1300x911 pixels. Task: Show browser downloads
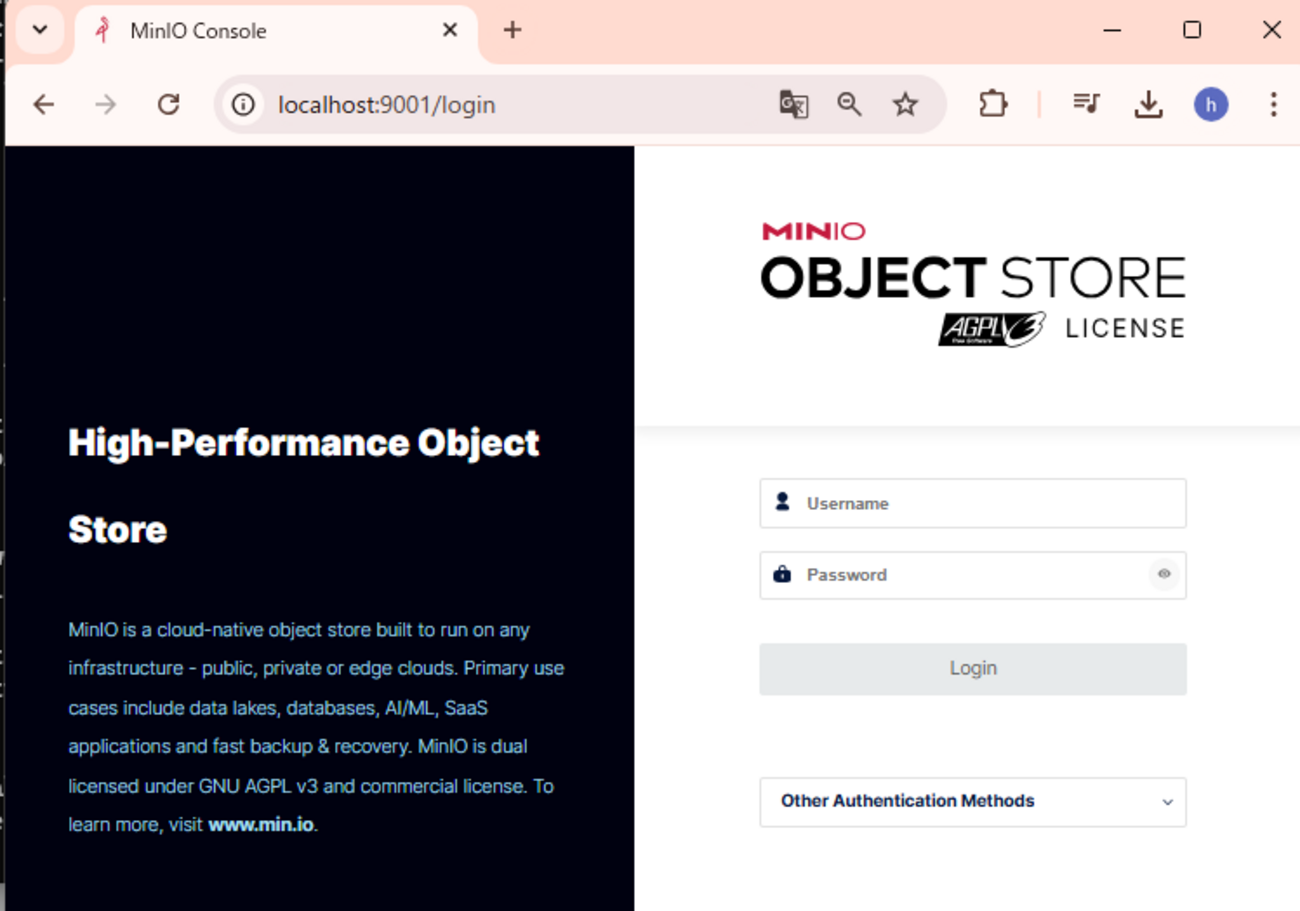tap(1148, 105)
